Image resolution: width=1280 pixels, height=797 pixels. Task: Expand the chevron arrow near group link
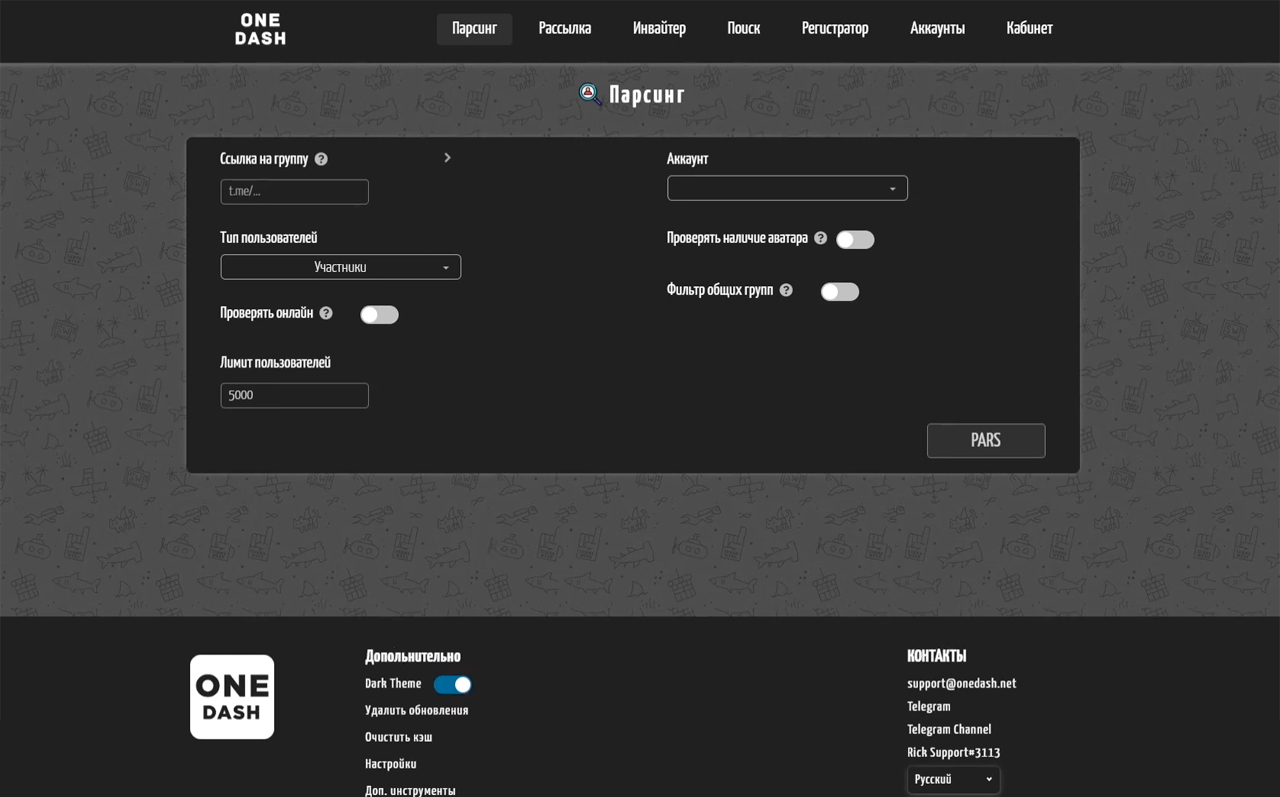click(x=447, y=158)
